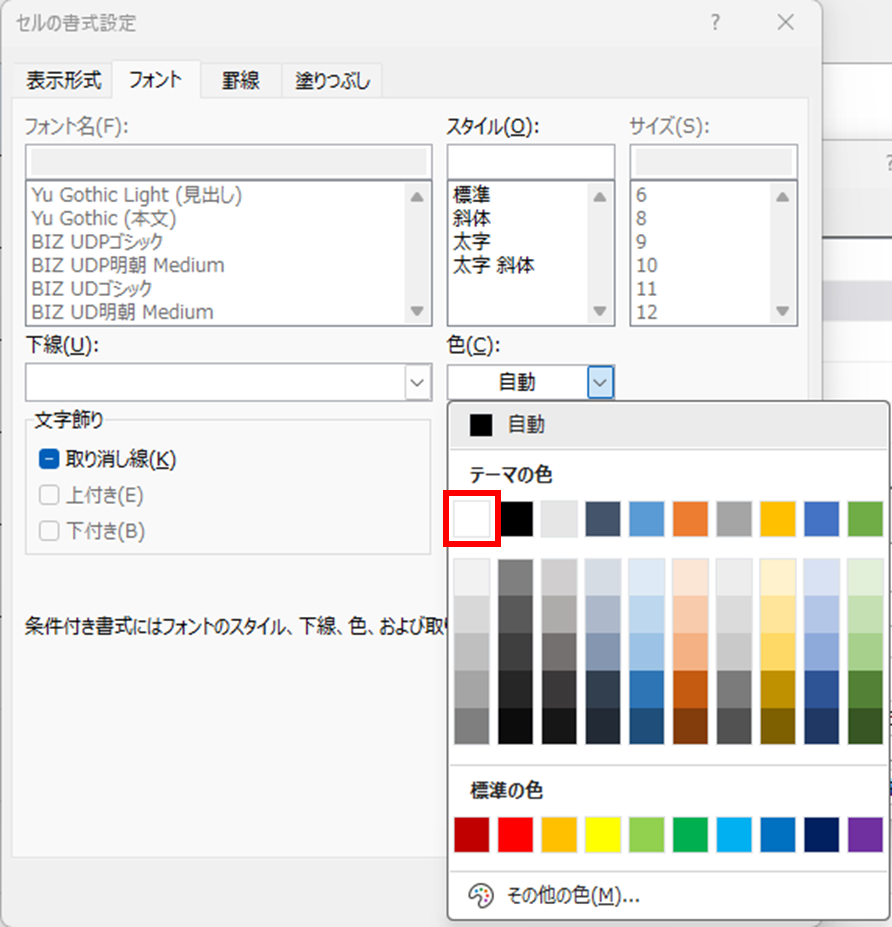Screen dimensions: 892x927
Task: Select font size 6
Action: pos(641,195)
